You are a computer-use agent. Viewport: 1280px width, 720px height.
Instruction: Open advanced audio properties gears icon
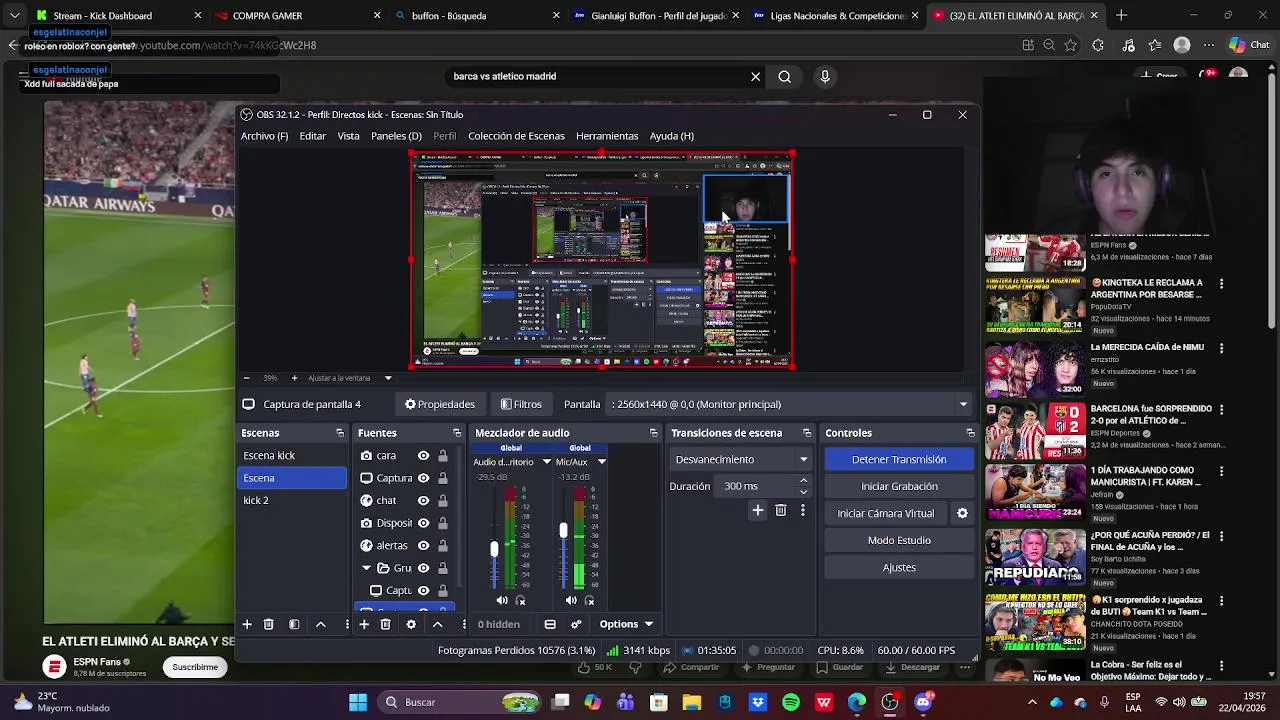576,624
